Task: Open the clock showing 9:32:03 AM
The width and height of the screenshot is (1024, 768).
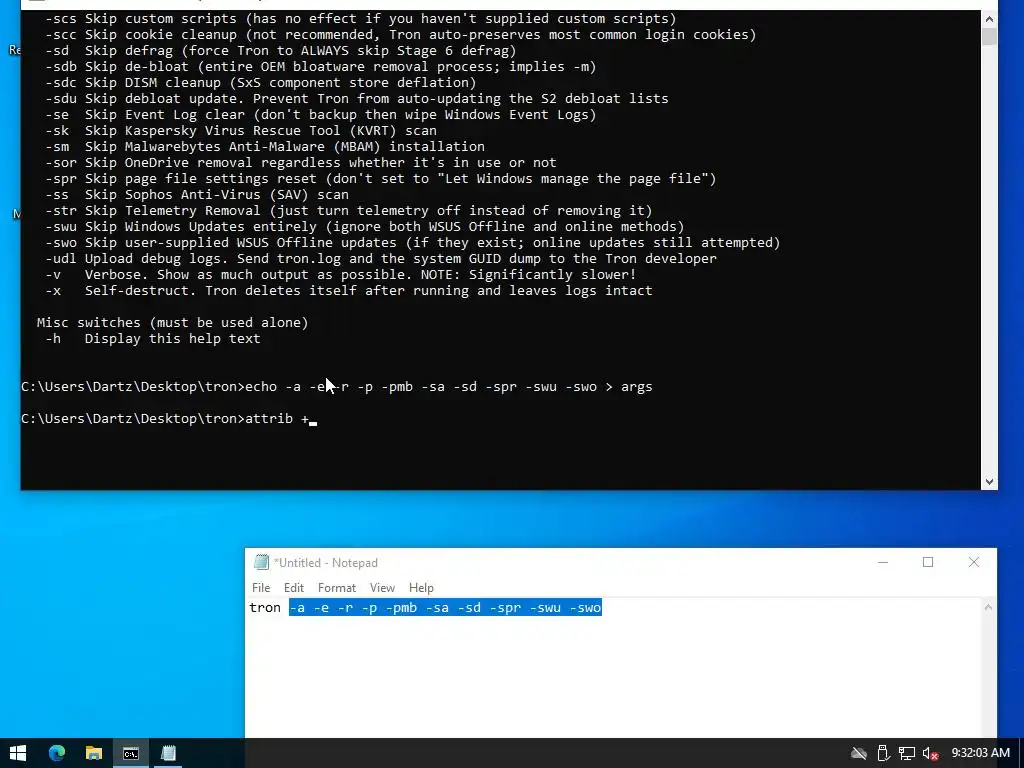Action: click(981, 753)
